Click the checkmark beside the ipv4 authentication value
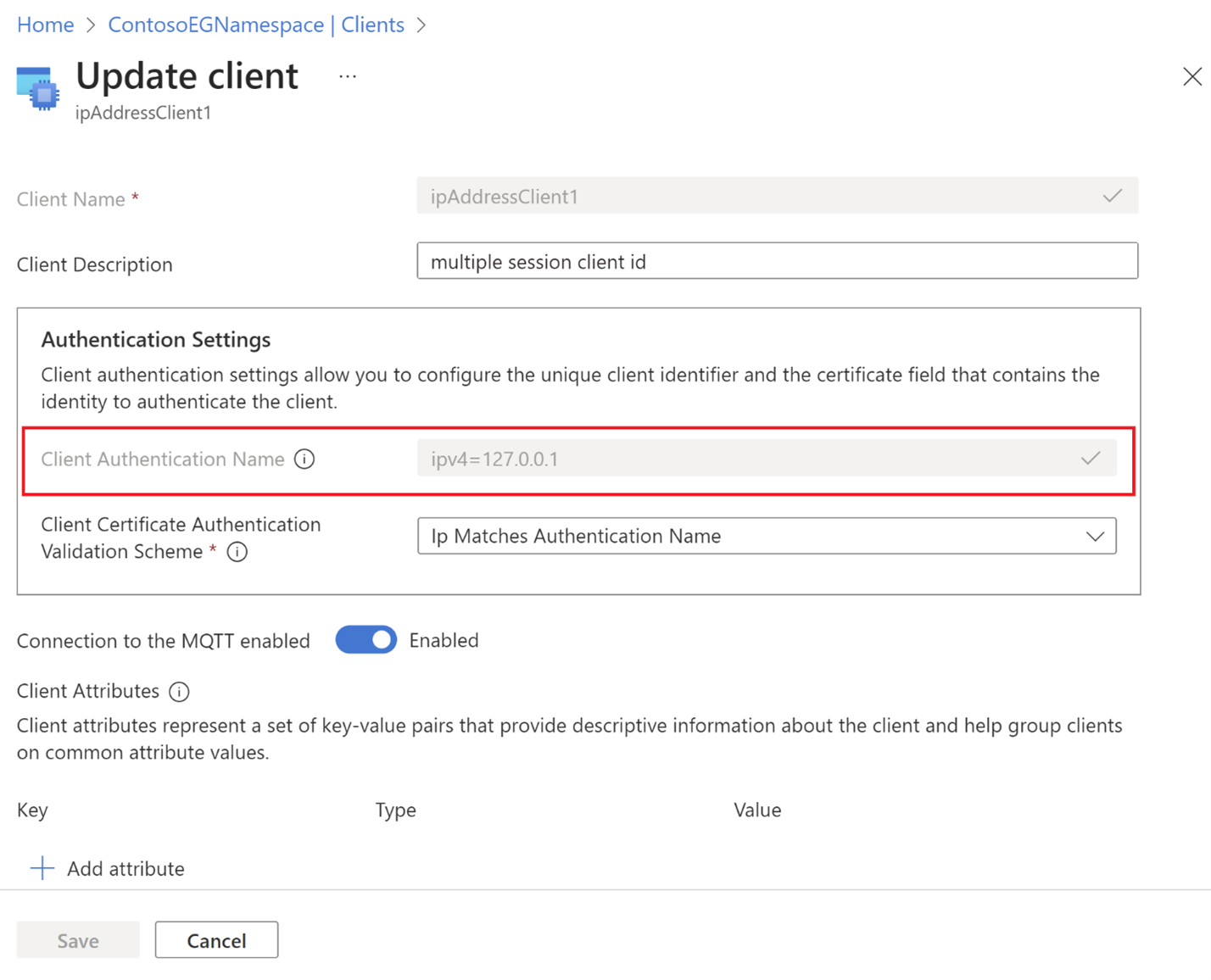The height and width of the screenshot is (980, 1211). coord(1089,458)
